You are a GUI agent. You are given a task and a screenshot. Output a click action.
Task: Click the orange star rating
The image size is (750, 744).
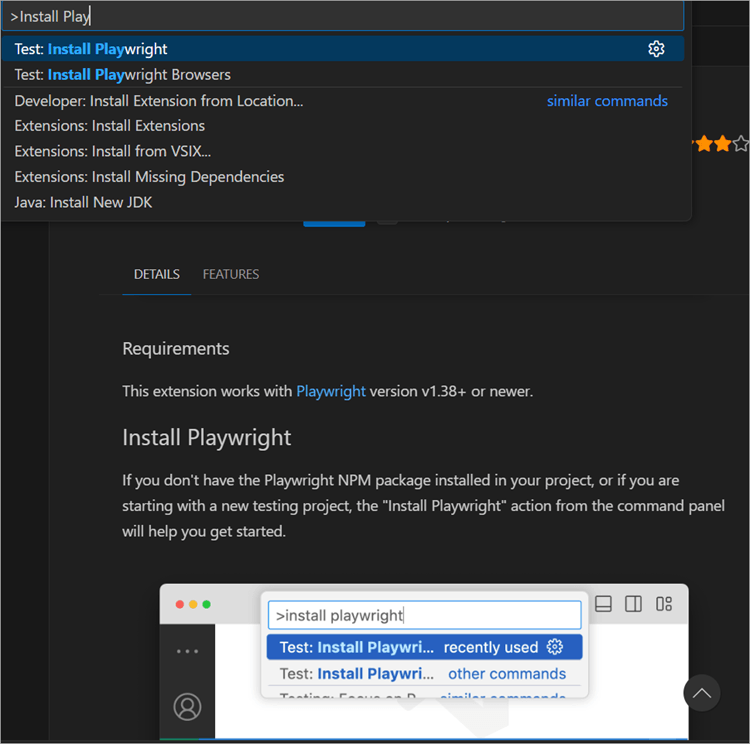click(x=720, y=144)
